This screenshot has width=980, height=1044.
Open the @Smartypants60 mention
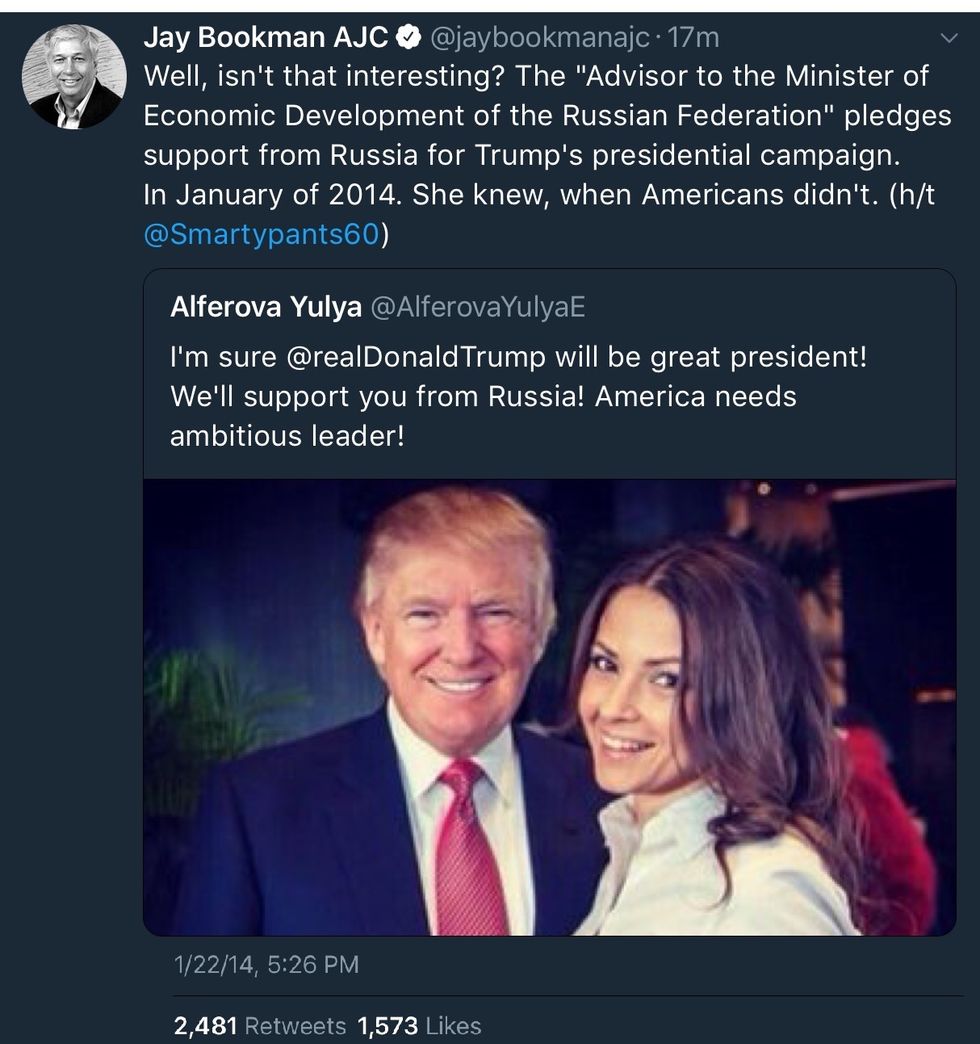(260, 234)
